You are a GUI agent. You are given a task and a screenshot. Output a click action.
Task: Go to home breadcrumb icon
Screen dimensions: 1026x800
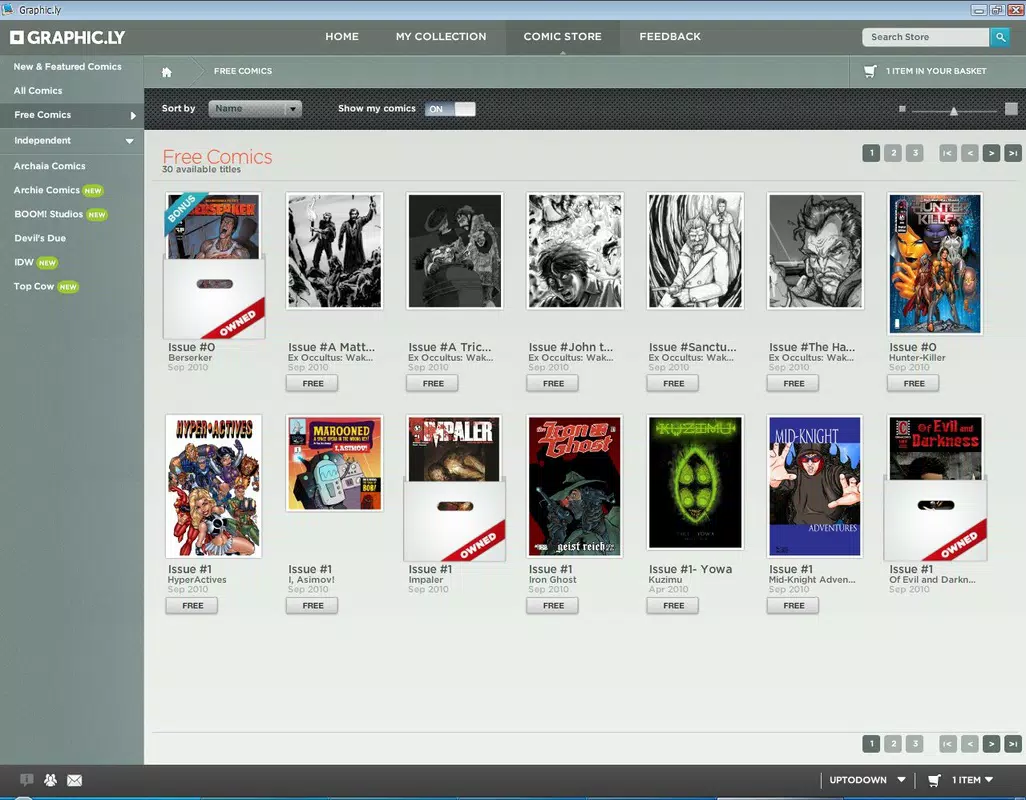pyautogui.click(x=167, y=71)
